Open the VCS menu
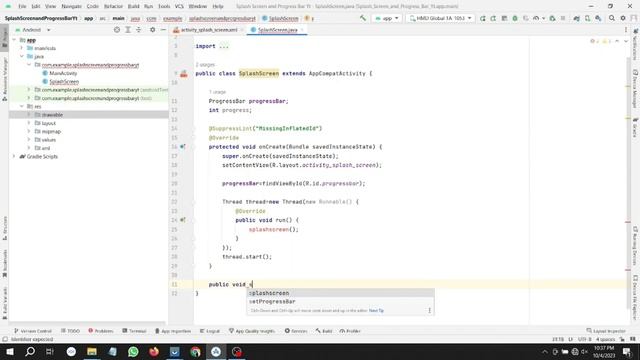 pos(179,7)
